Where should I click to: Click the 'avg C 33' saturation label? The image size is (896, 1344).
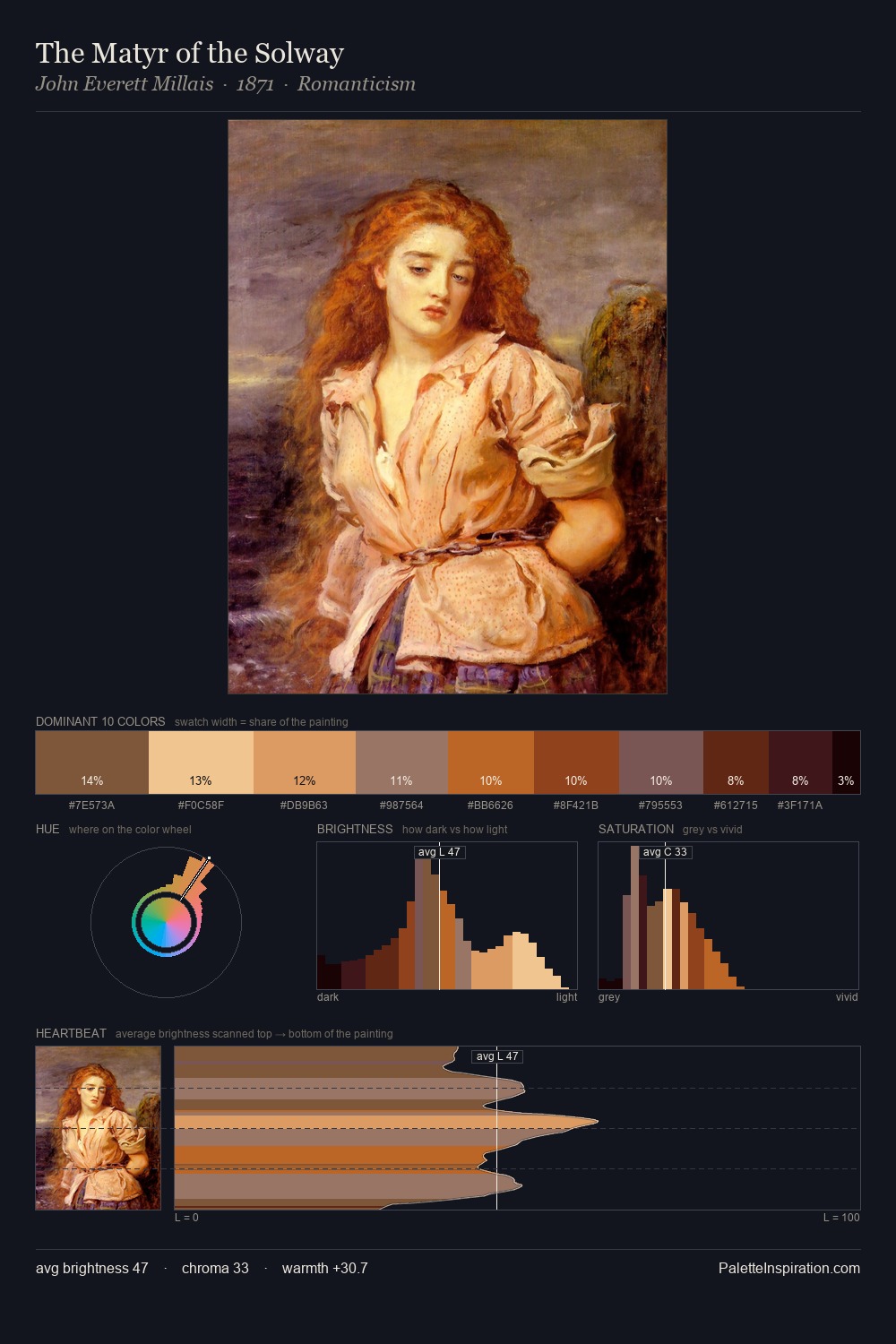[665, 852]
